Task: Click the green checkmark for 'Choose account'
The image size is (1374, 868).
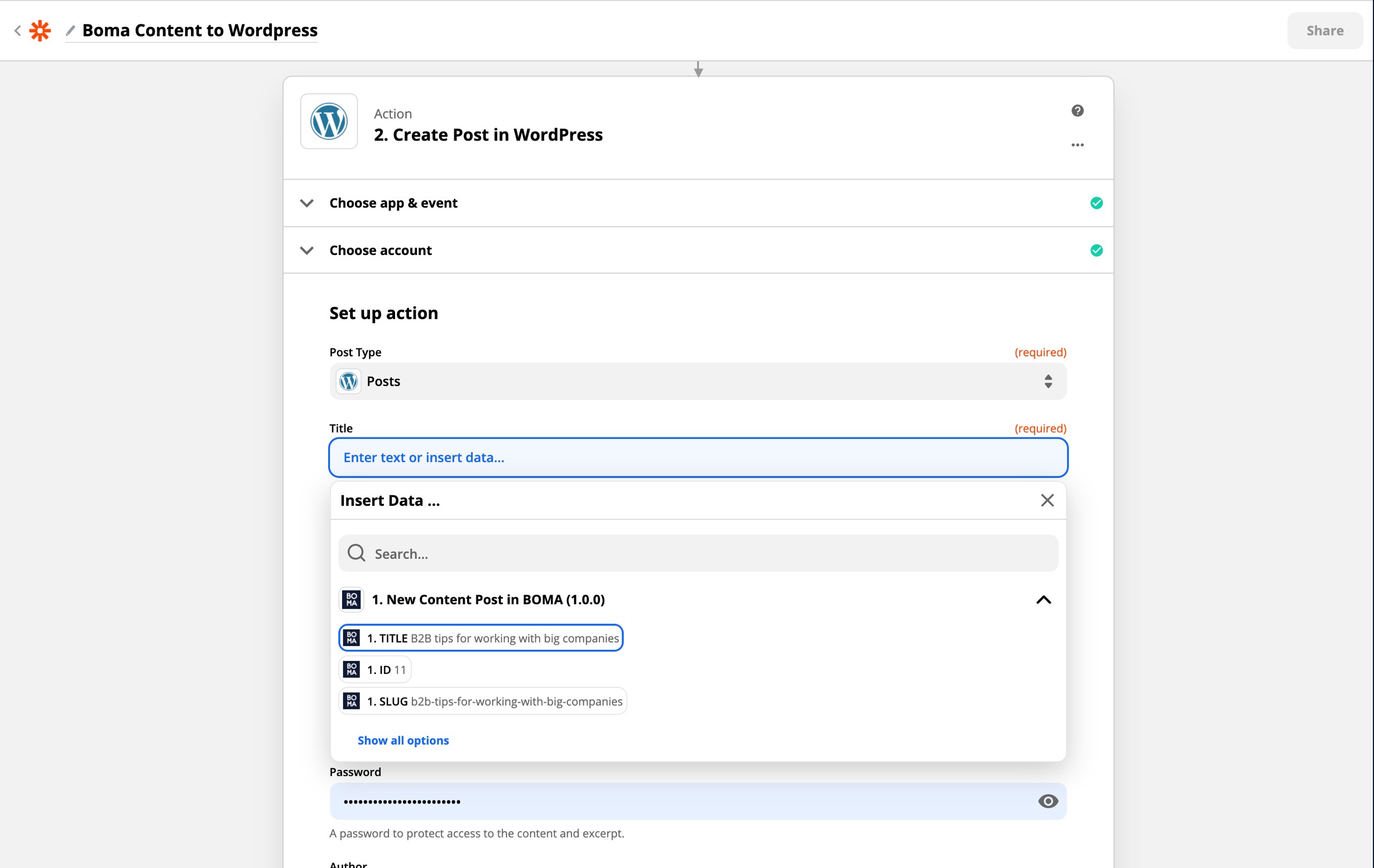Action: click(x=1096, y=250)
